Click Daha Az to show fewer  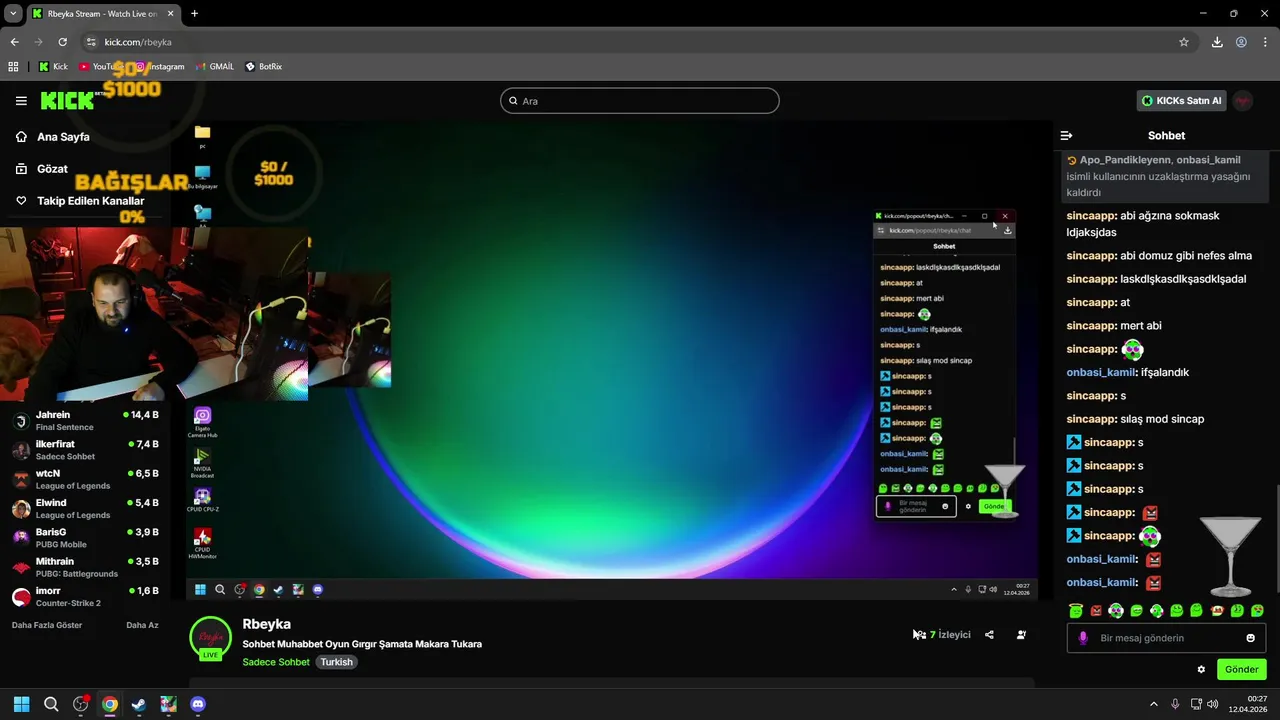[x=142, y=625]
